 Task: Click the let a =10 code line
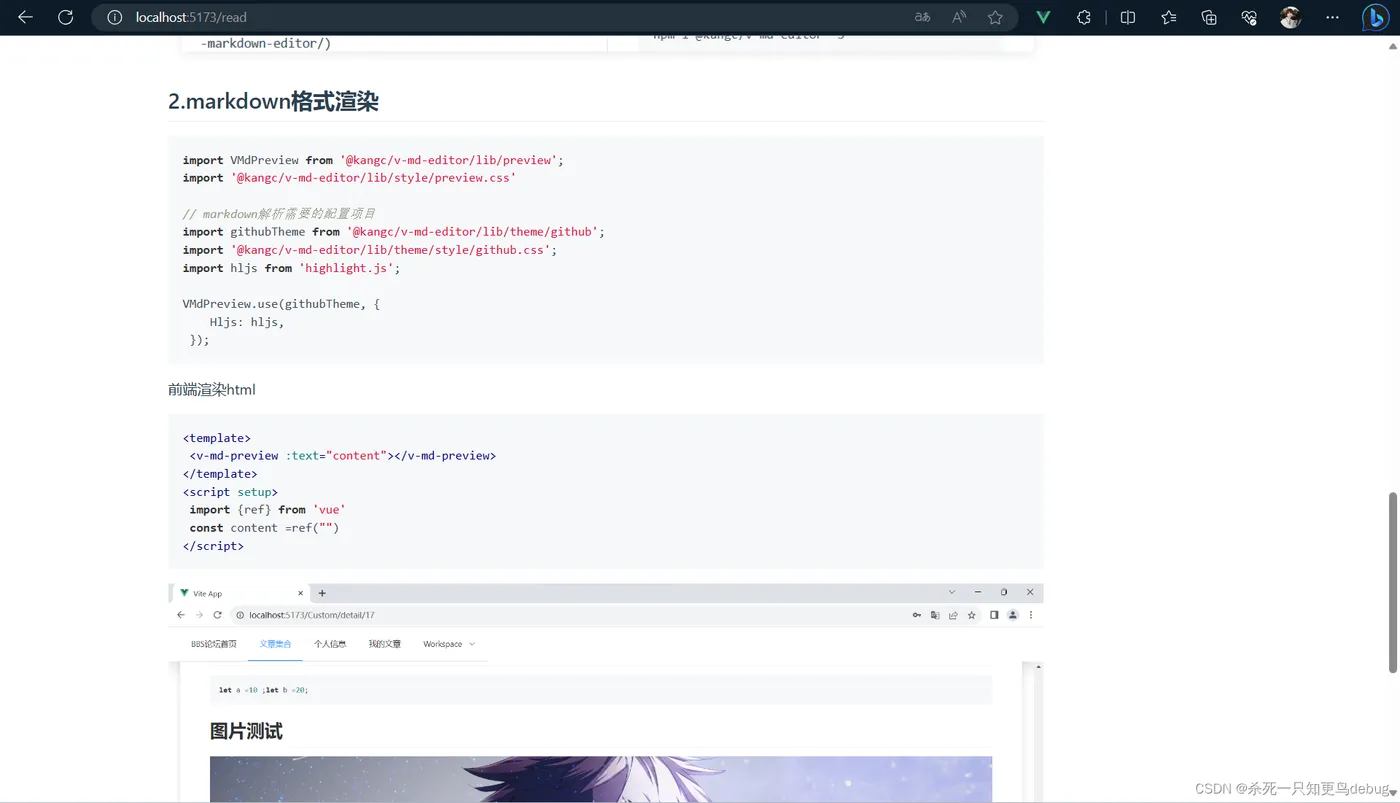[x=264, y=690]
